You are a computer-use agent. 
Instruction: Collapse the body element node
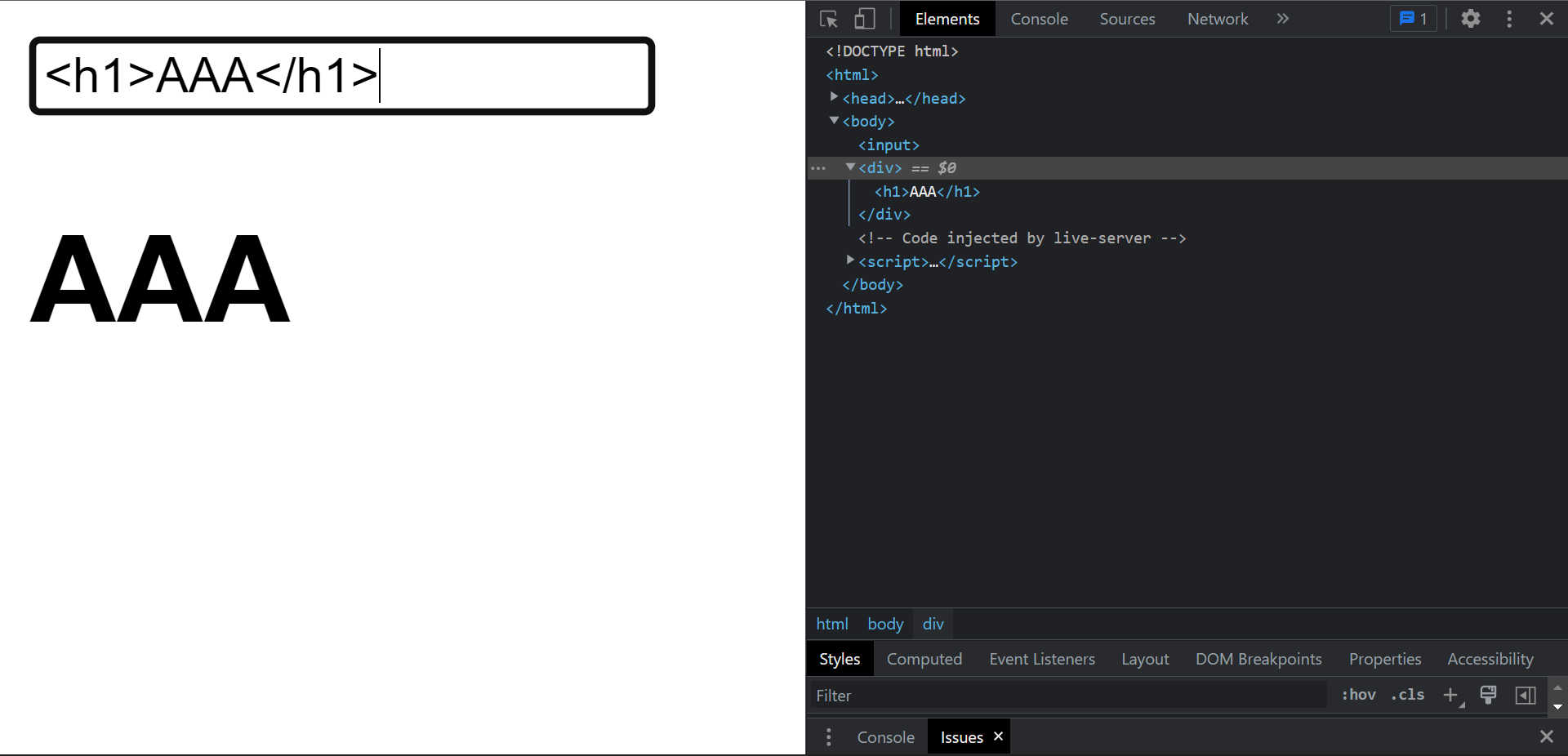tap(834, 121)
